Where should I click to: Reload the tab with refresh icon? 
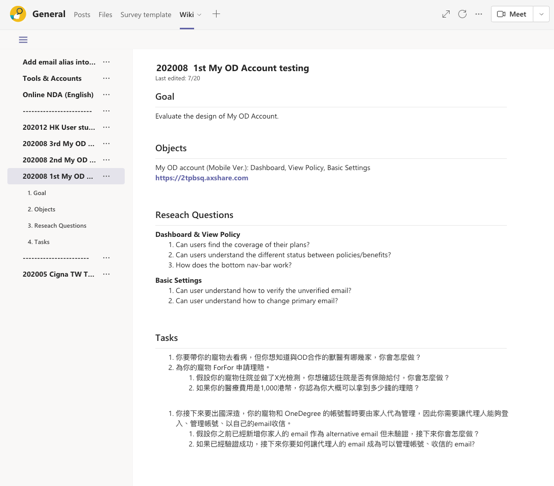pyautogui.click(x=462, y=14)
